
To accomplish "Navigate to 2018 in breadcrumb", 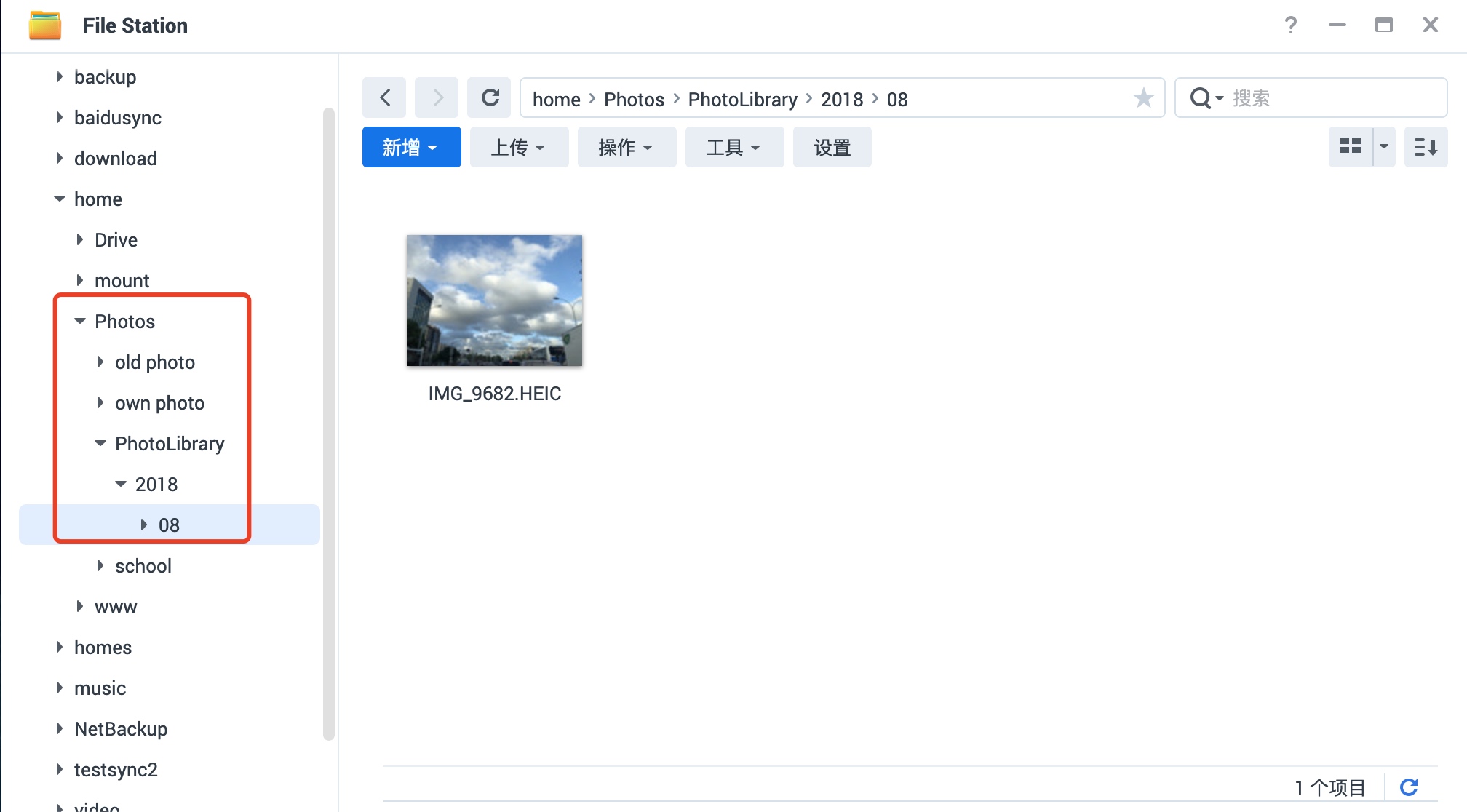I will pos(842,99).
